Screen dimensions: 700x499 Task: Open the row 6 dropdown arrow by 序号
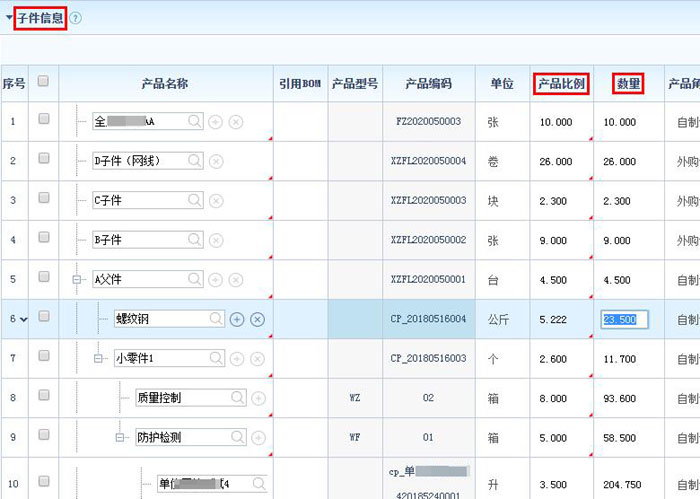23,319
